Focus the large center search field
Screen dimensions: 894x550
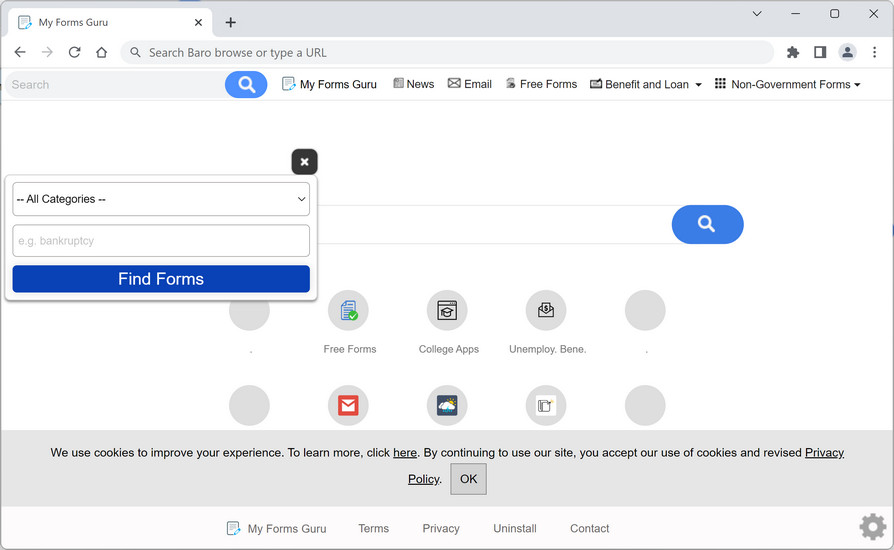pos(494,224)
